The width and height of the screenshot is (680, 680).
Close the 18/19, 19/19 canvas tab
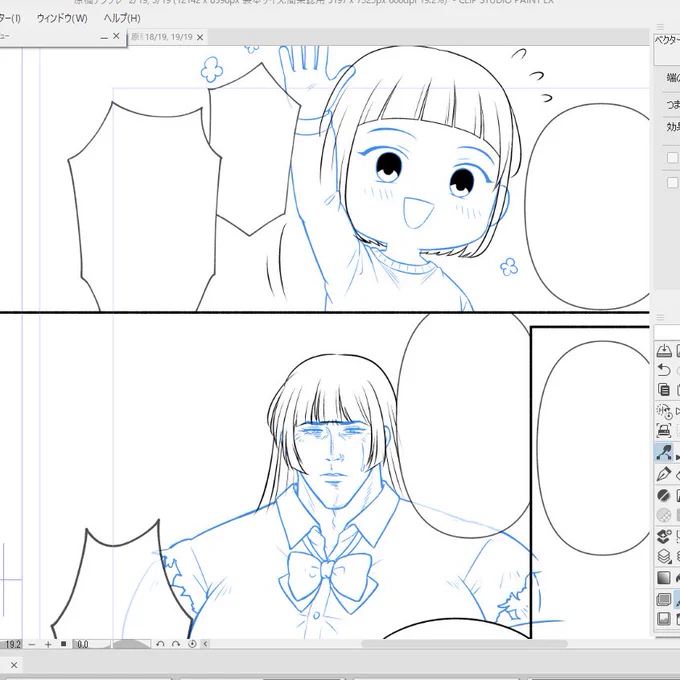(200, 38)
